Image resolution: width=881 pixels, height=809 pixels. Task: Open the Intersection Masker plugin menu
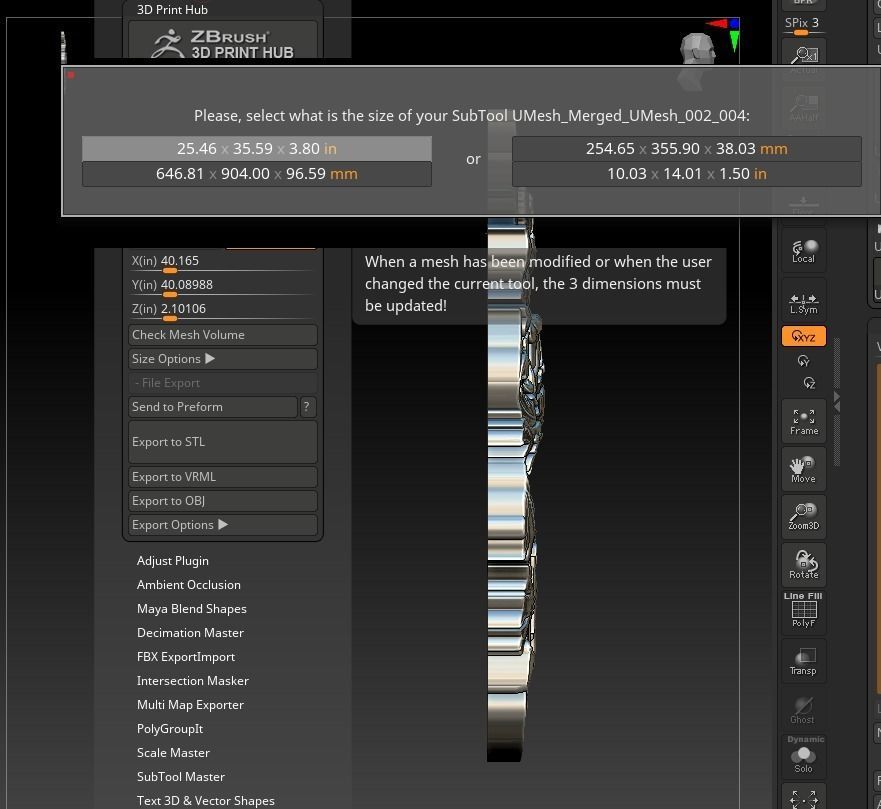point(193,681)
